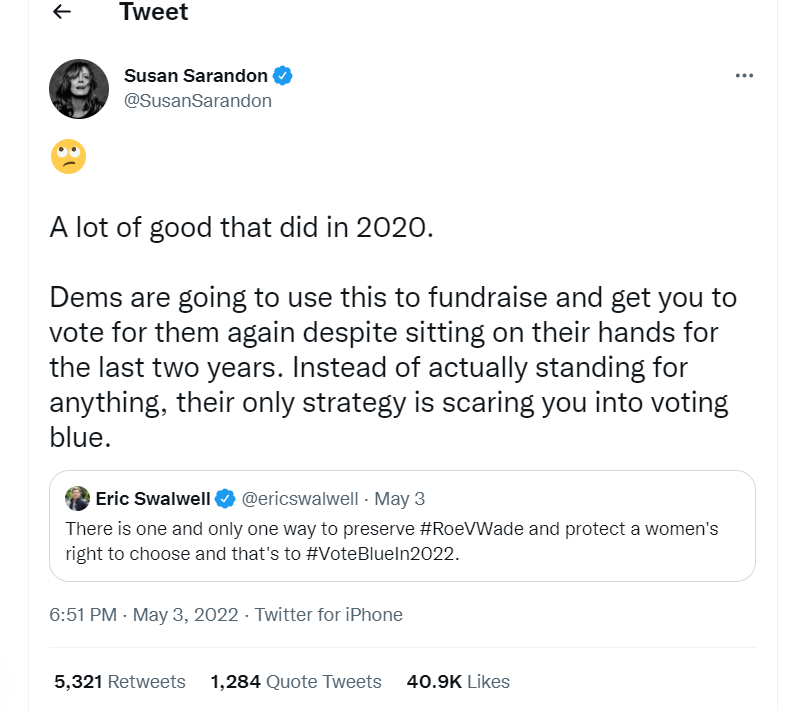Click Eric Swalwell's verified badge
This screenshot has width=797, height=711.
click(227, 498)
